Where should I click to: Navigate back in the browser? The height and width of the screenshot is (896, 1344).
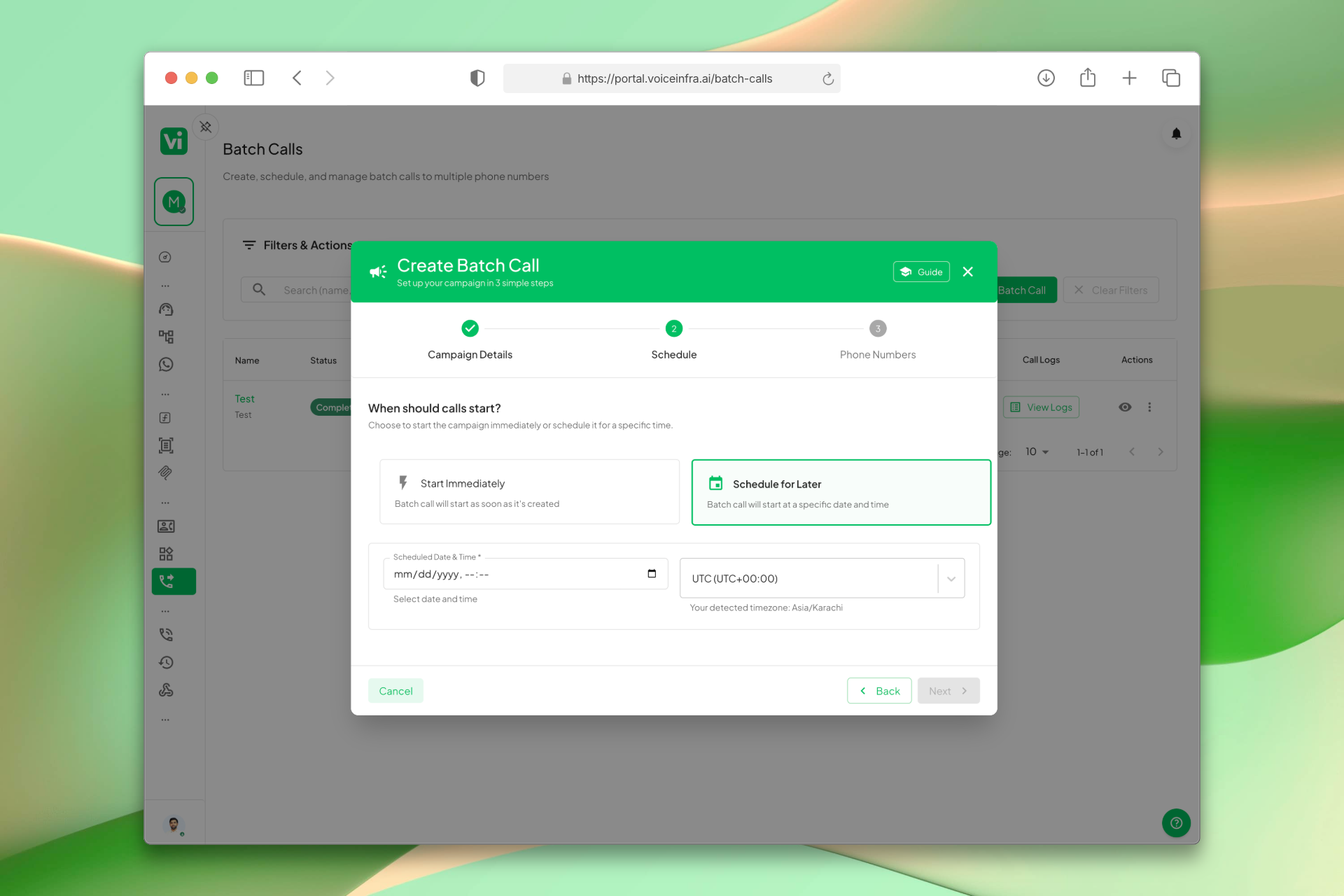[x=297, y=78]
